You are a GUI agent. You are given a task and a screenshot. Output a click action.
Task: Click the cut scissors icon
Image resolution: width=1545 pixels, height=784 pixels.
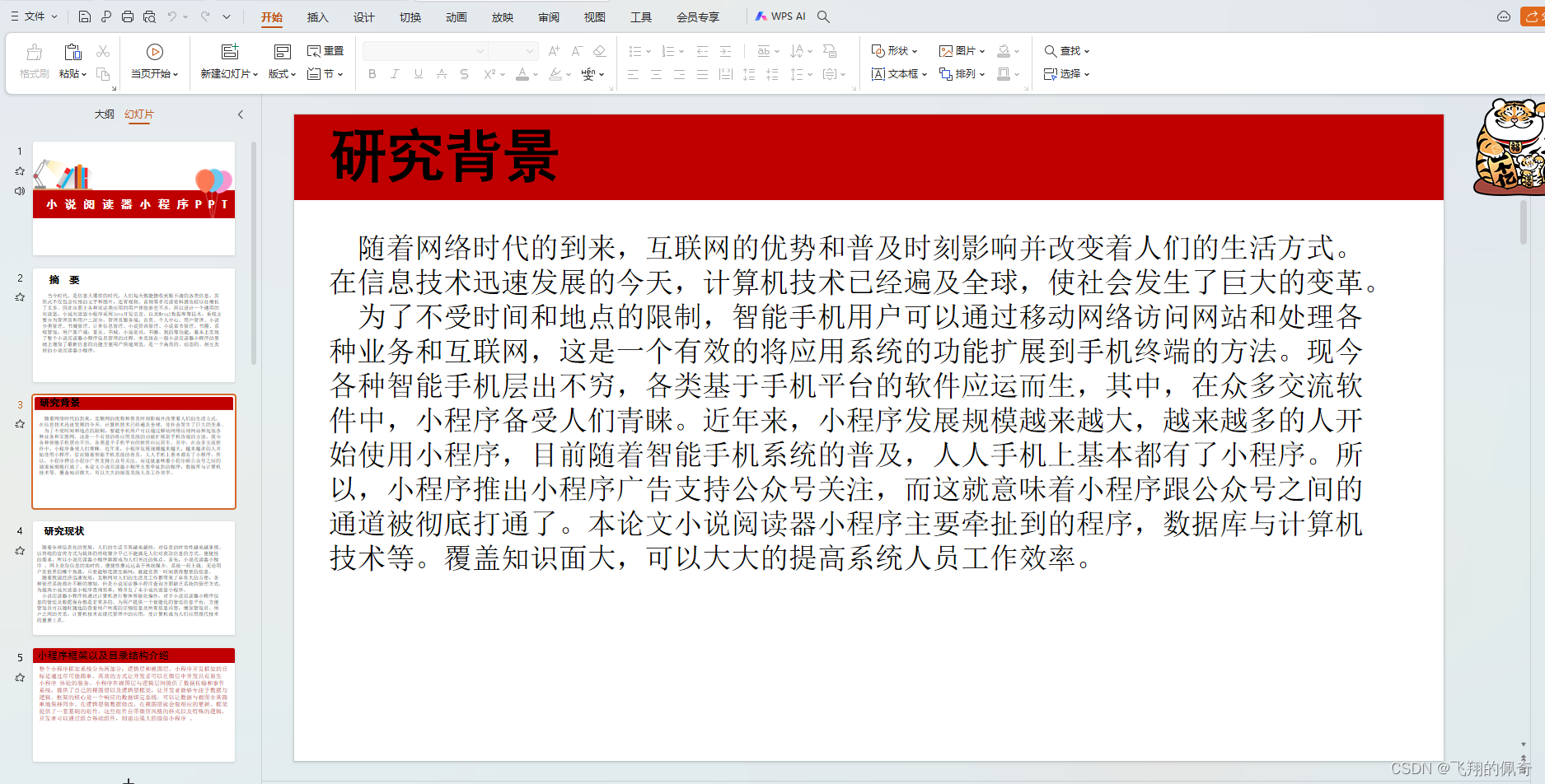[103, 51]
